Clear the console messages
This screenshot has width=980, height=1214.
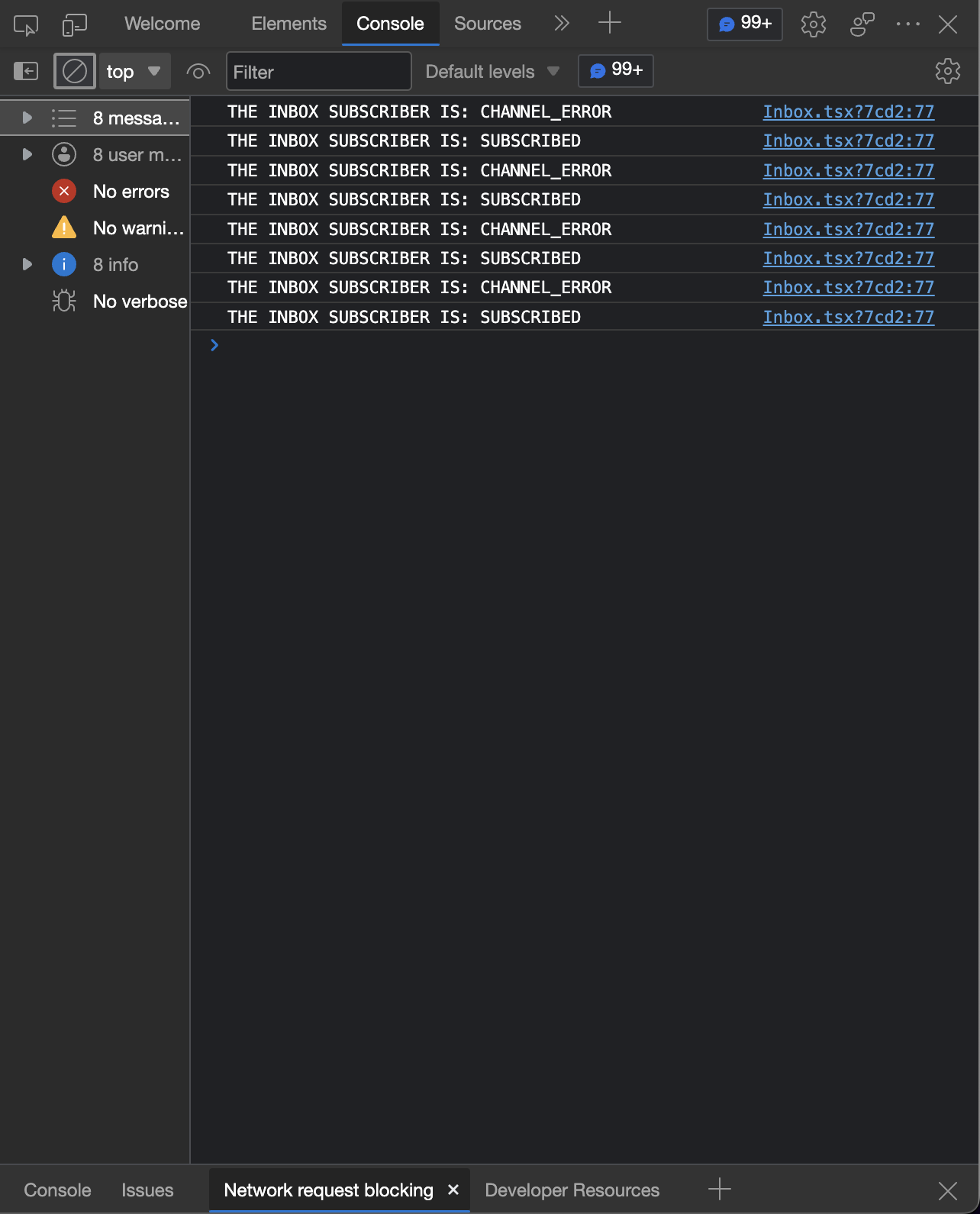click(74, 70)
